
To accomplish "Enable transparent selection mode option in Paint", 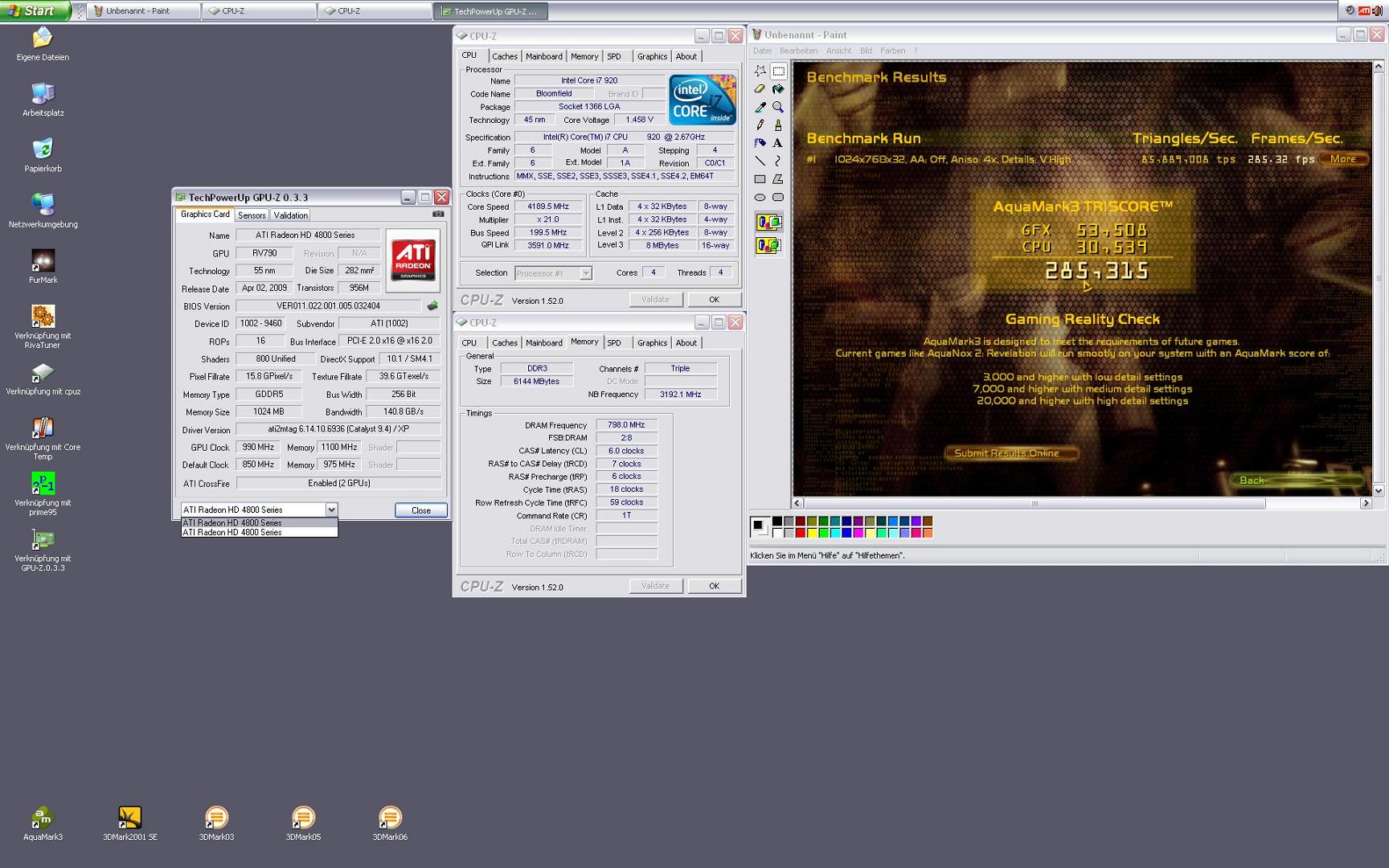I will 768,246.
